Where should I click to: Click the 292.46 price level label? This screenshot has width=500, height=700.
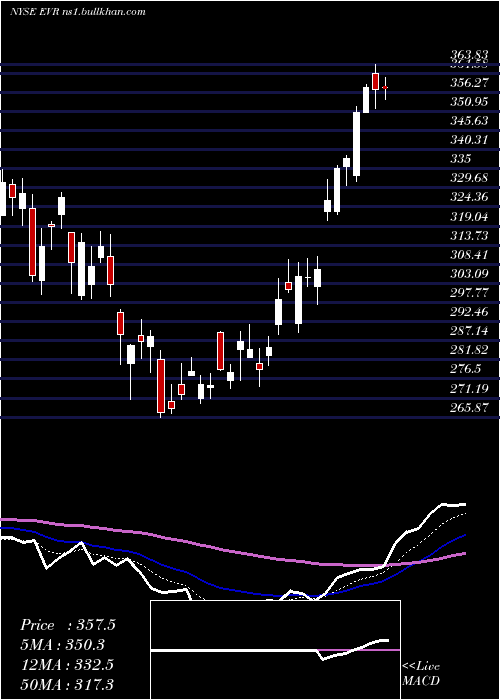469,311
